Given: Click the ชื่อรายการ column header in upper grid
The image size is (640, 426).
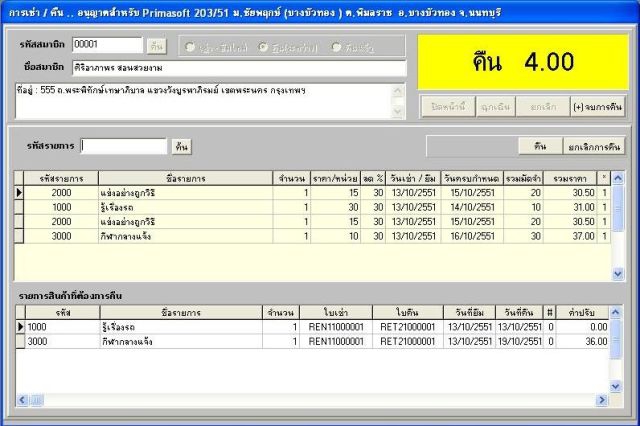Looking at the screenshot, I should (184, 177).
